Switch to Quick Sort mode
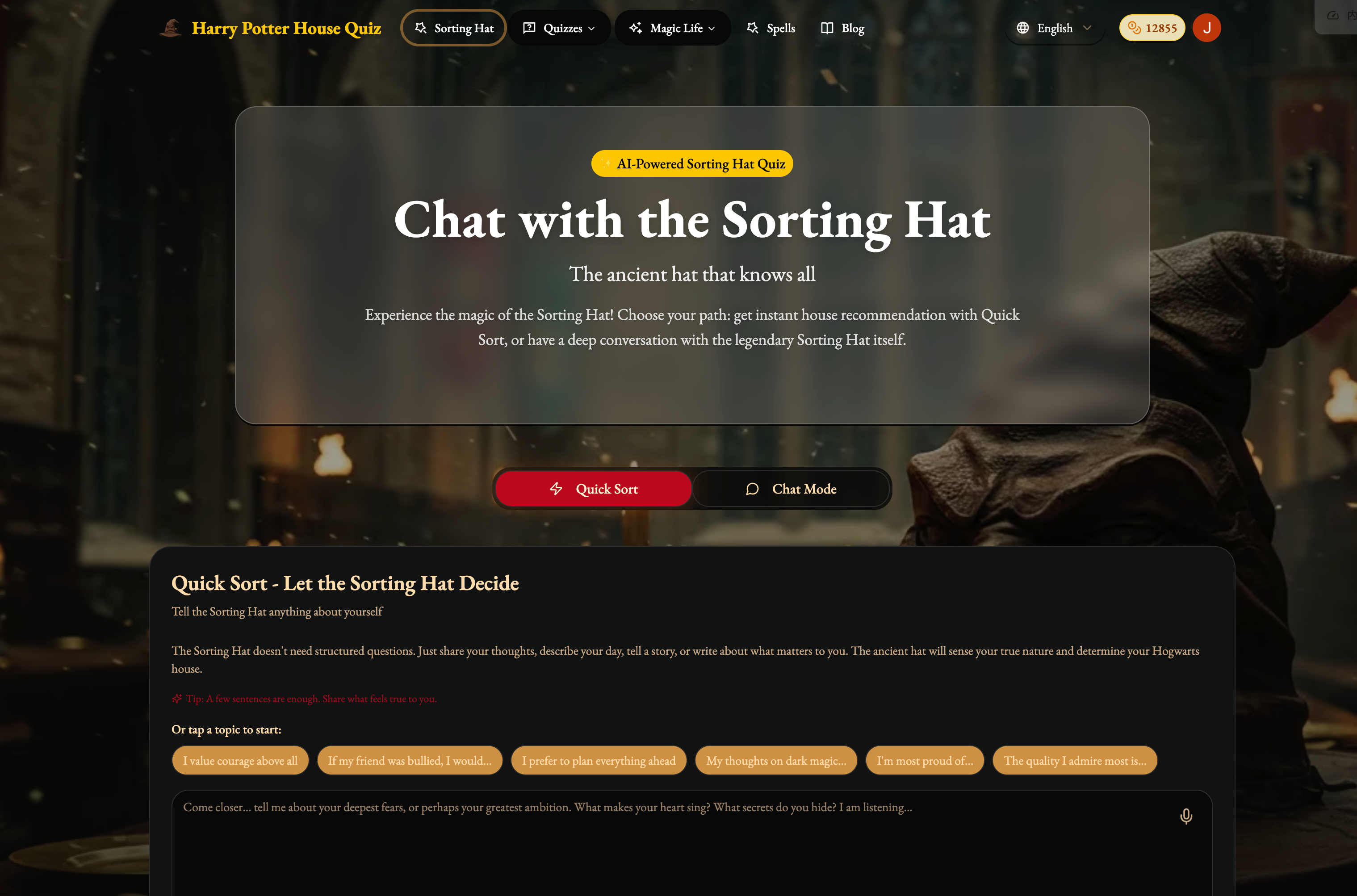 (594, 489)
